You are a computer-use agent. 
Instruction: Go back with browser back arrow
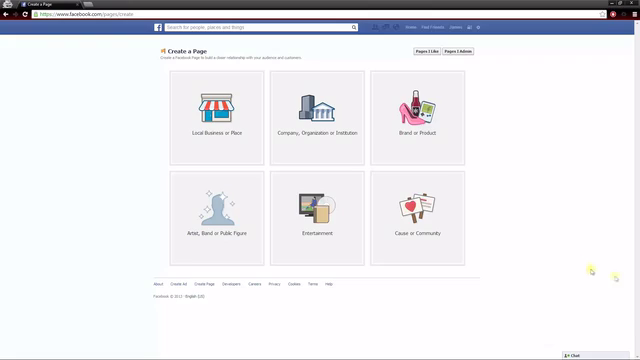pos(6,14)
